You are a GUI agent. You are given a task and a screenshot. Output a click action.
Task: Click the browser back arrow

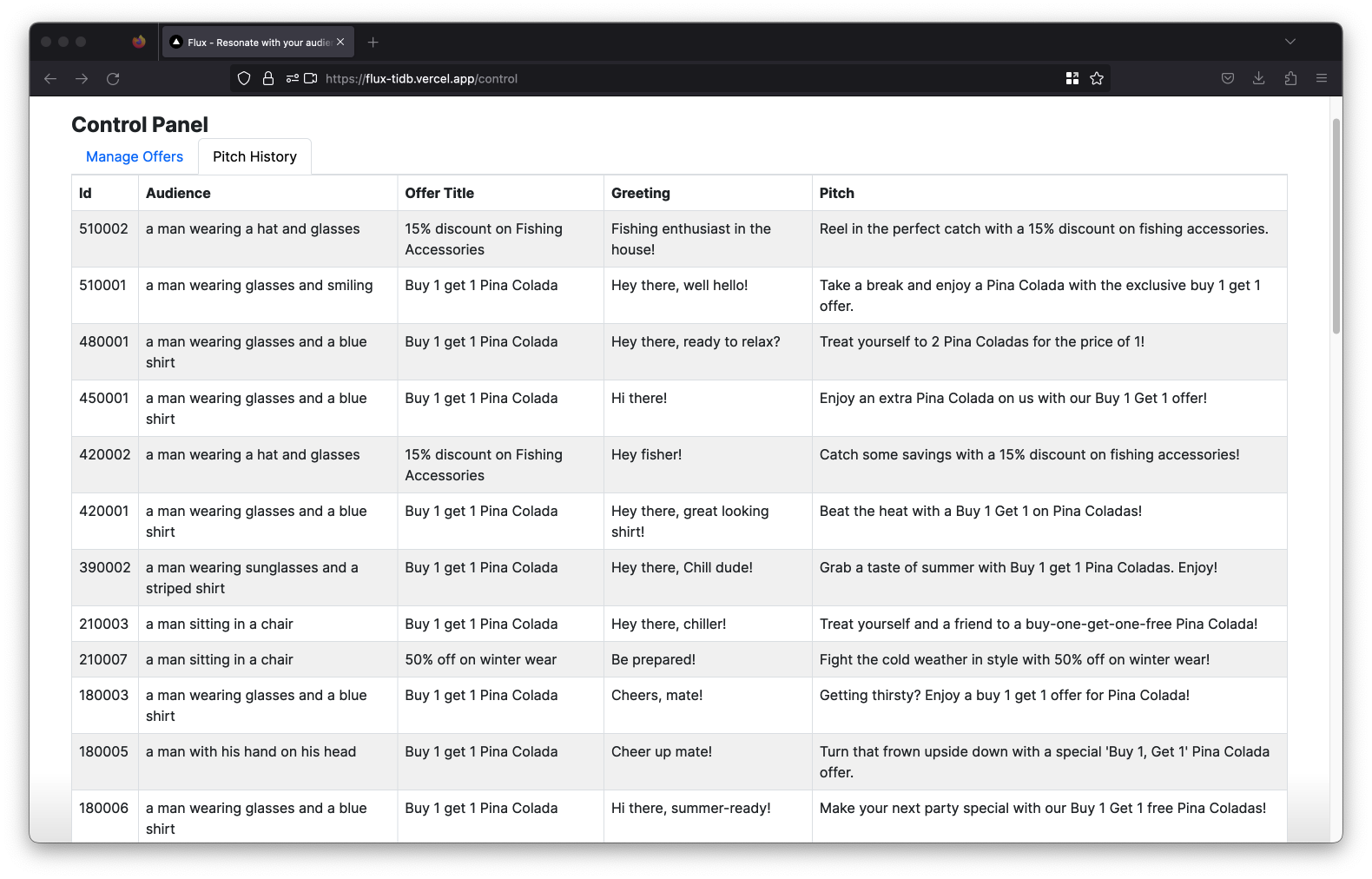50,79
